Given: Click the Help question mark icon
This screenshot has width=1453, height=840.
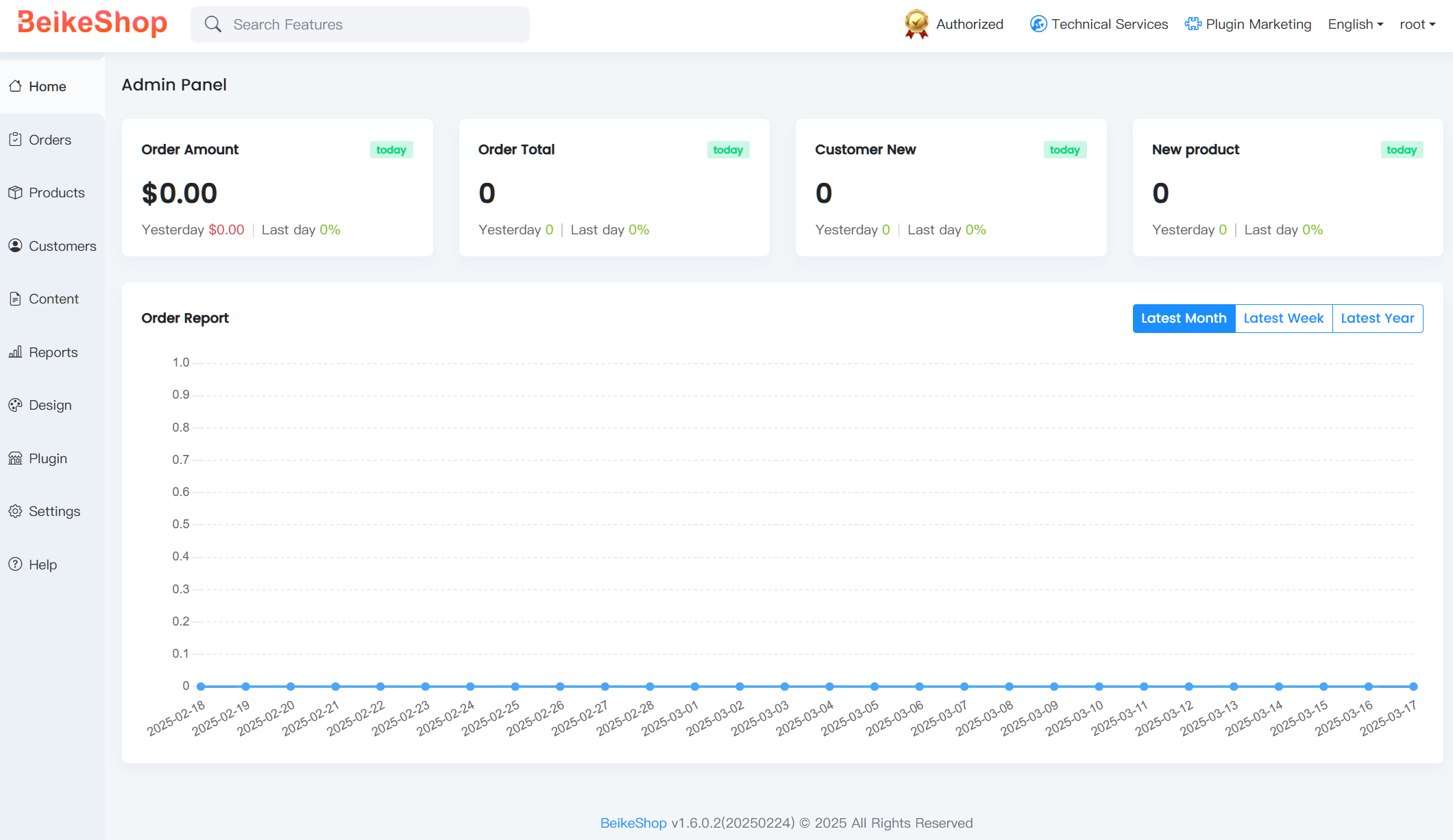Looking at the screenshot, I should (x=15, y=565).
